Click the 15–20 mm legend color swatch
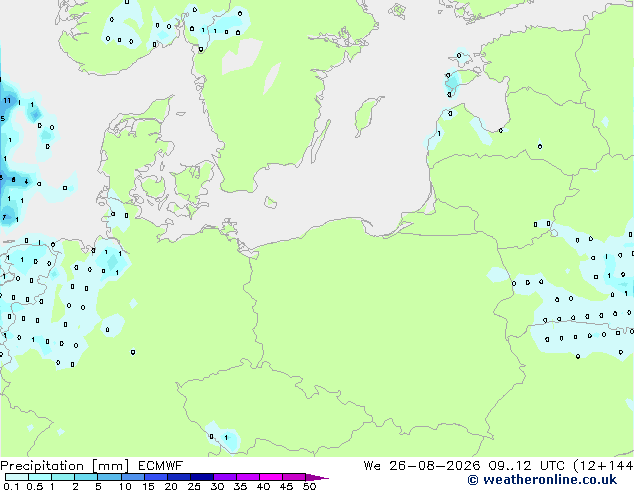The width and height of the screenshot is (634, 490). point(155,477)
